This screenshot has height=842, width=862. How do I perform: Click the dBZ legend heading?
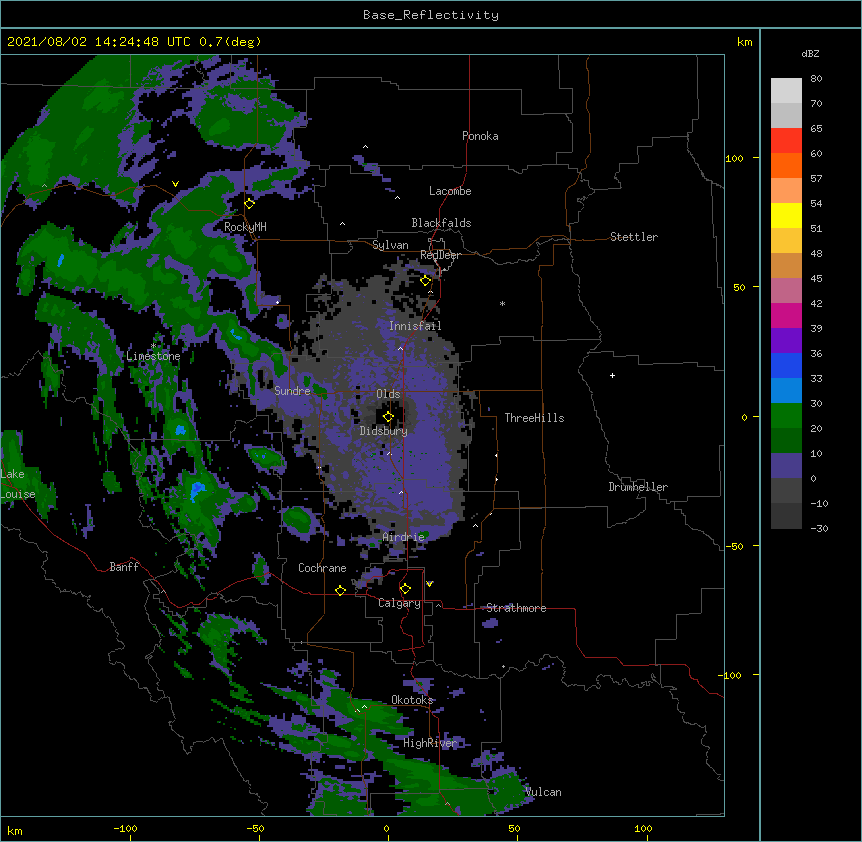810,53
